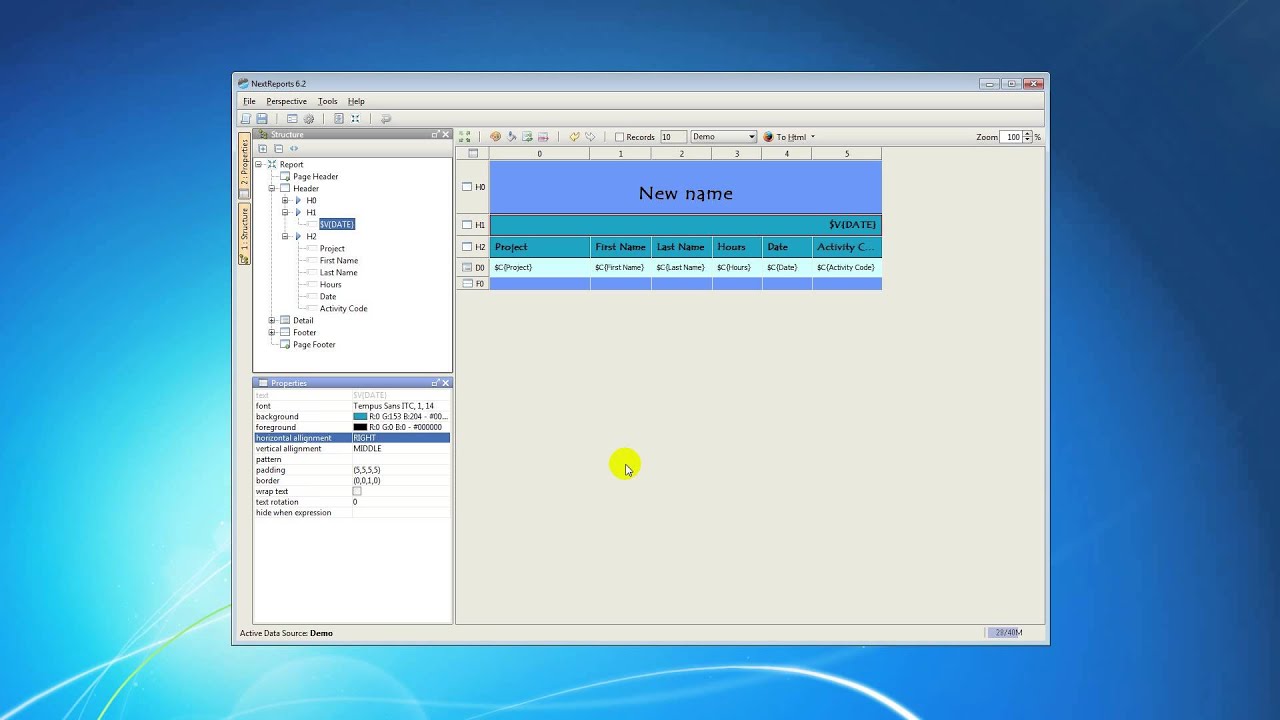Switch to the 2: Properties side tab

(244, 166)
